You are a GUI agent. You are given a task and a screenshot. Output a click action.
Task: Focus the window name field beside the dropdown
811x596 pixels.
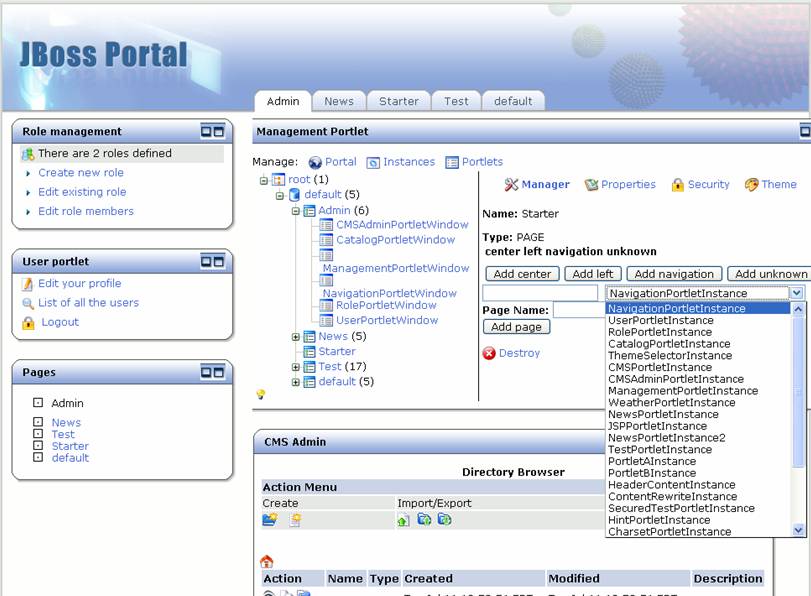(x=540, y=293)
